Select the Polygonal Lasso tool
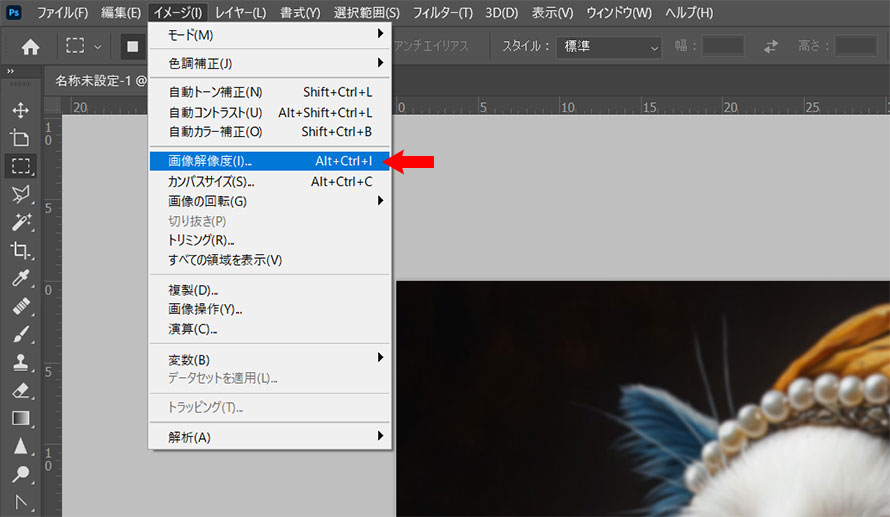Viewport: 890px width, 517px height. 21,194
